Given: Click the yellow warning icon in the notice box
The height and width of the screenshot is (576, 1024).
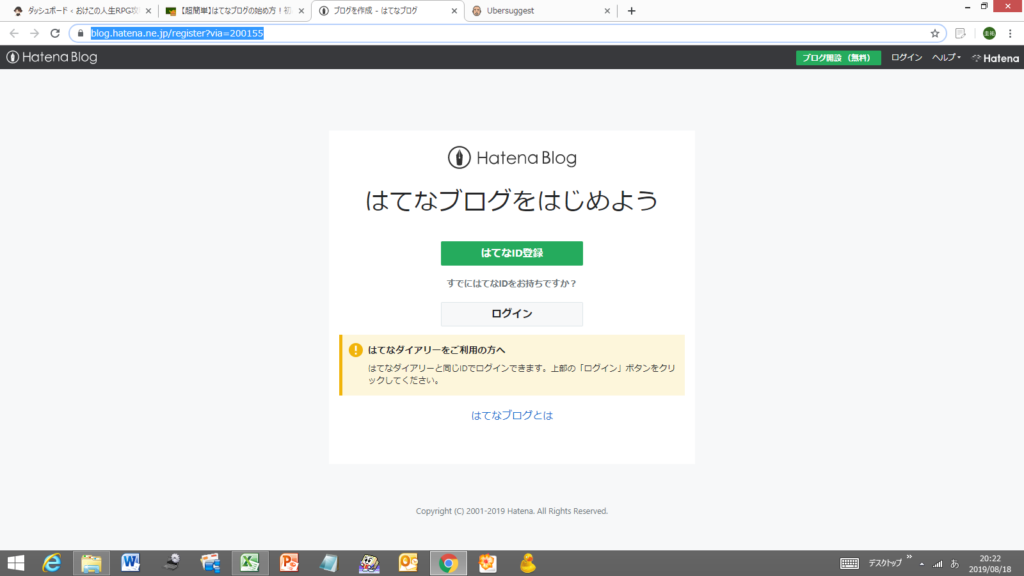Looking at the screenshot, I should (x=355, y=350).
